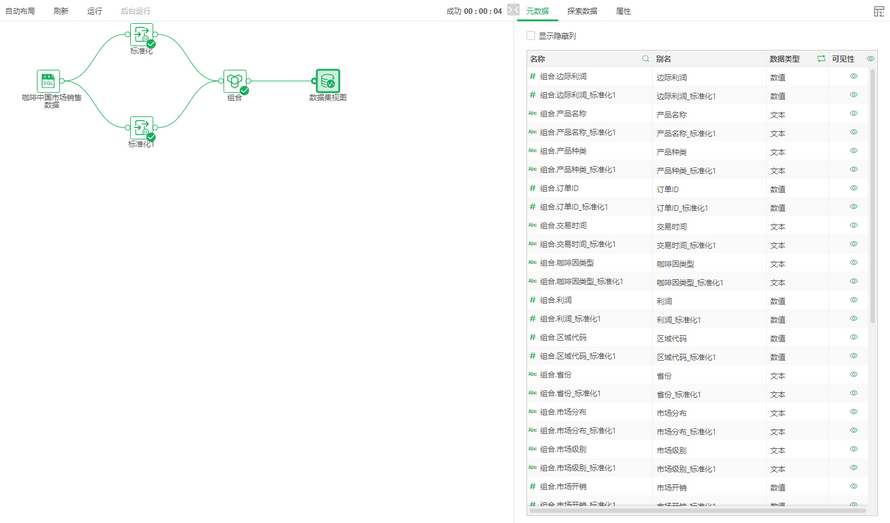Screen dimensions: 890x523
Task: Hide the 组合.利润 column
Action: 854,300
